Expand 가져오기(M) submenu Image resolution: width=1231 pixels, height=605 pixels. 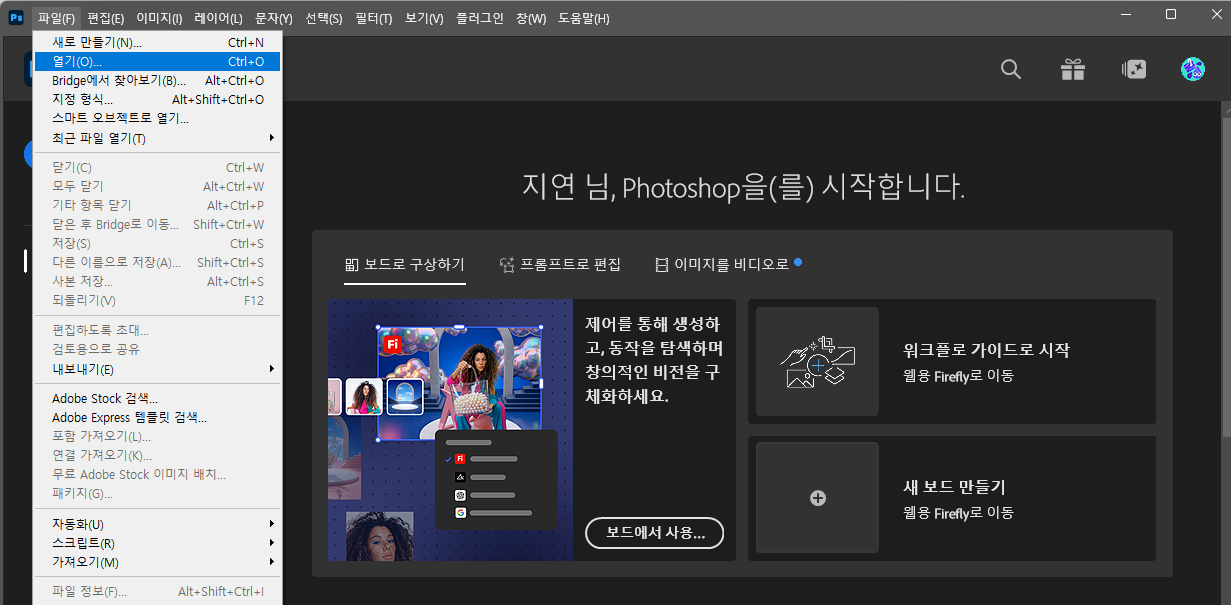click(x=157, y=562)
